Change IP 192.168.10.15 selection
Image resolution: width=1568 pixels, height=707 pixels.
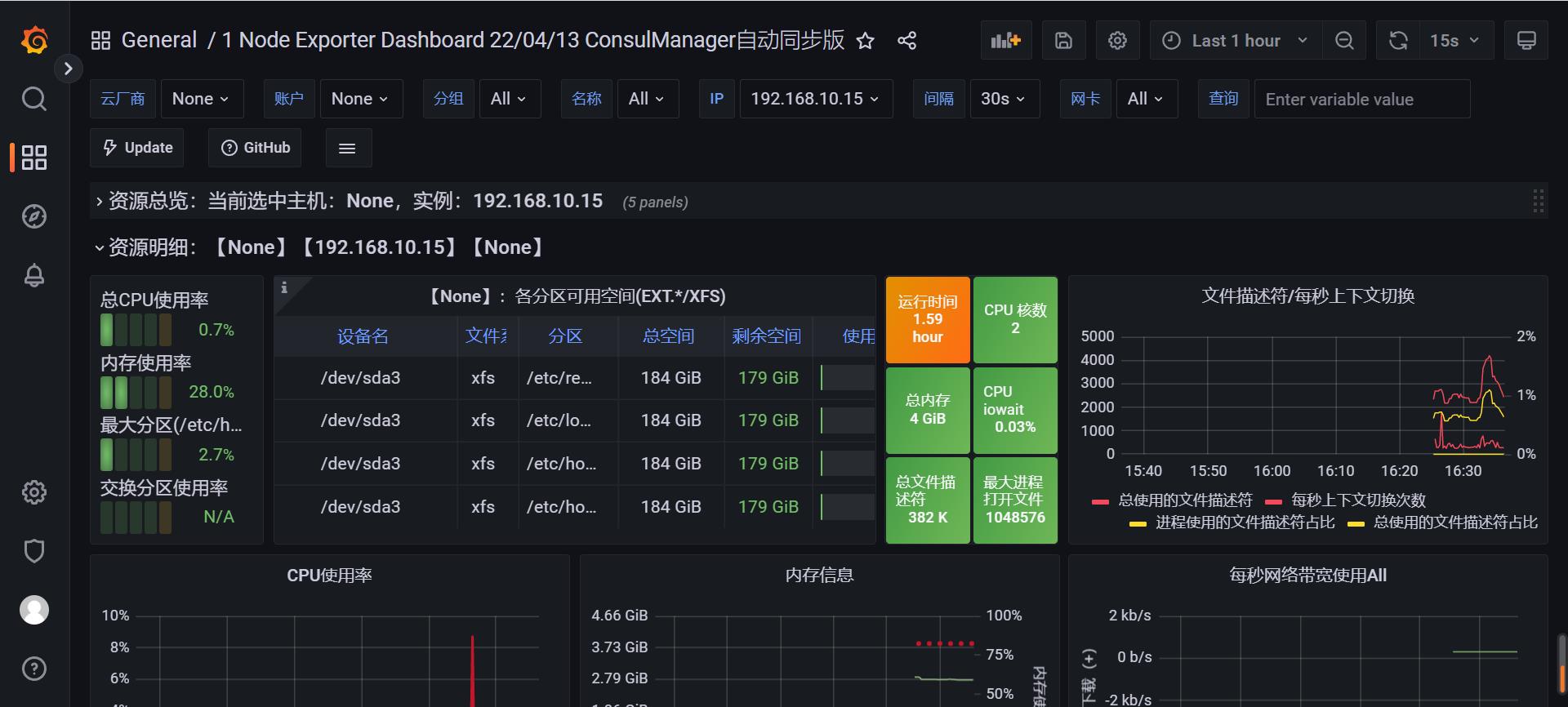815,99
